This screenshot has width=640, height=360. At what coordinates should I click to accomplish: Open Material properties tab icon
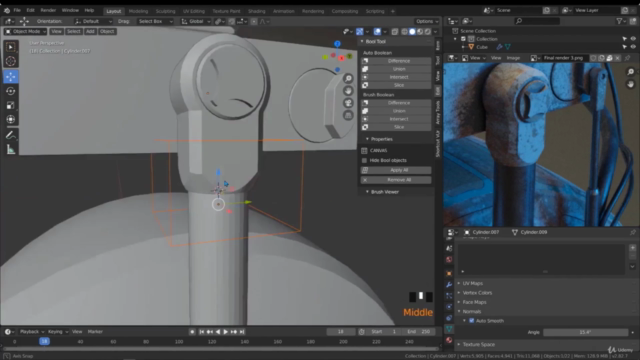tap(449, 340)
